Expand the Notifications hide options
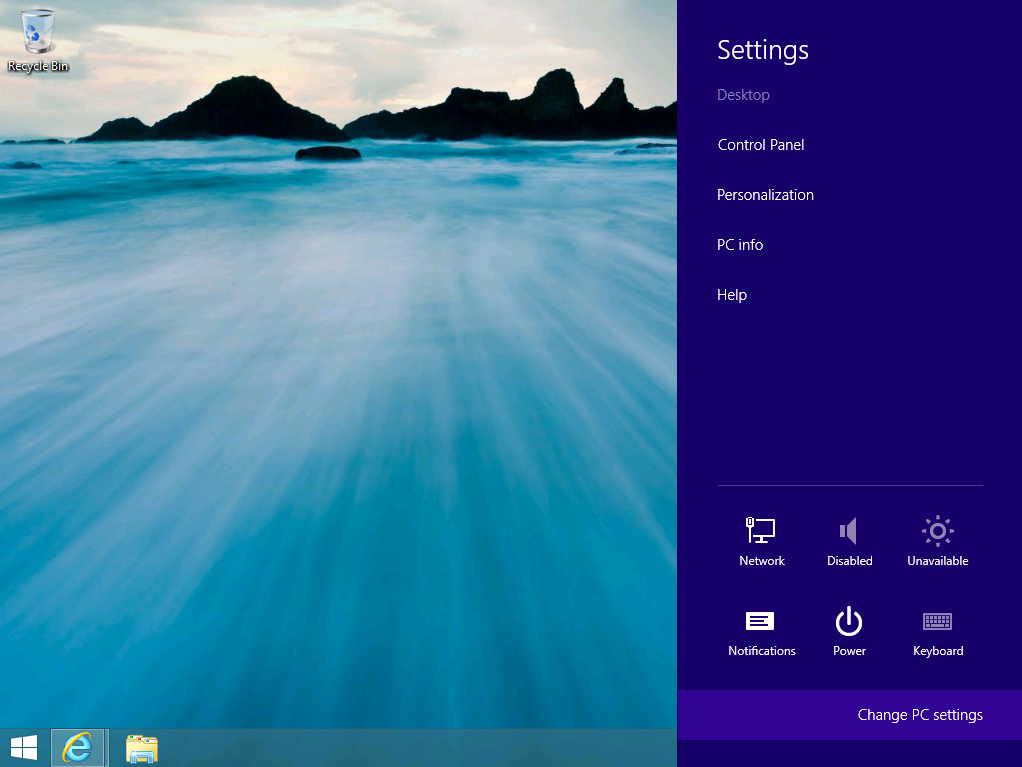 (x=761, y=632)
